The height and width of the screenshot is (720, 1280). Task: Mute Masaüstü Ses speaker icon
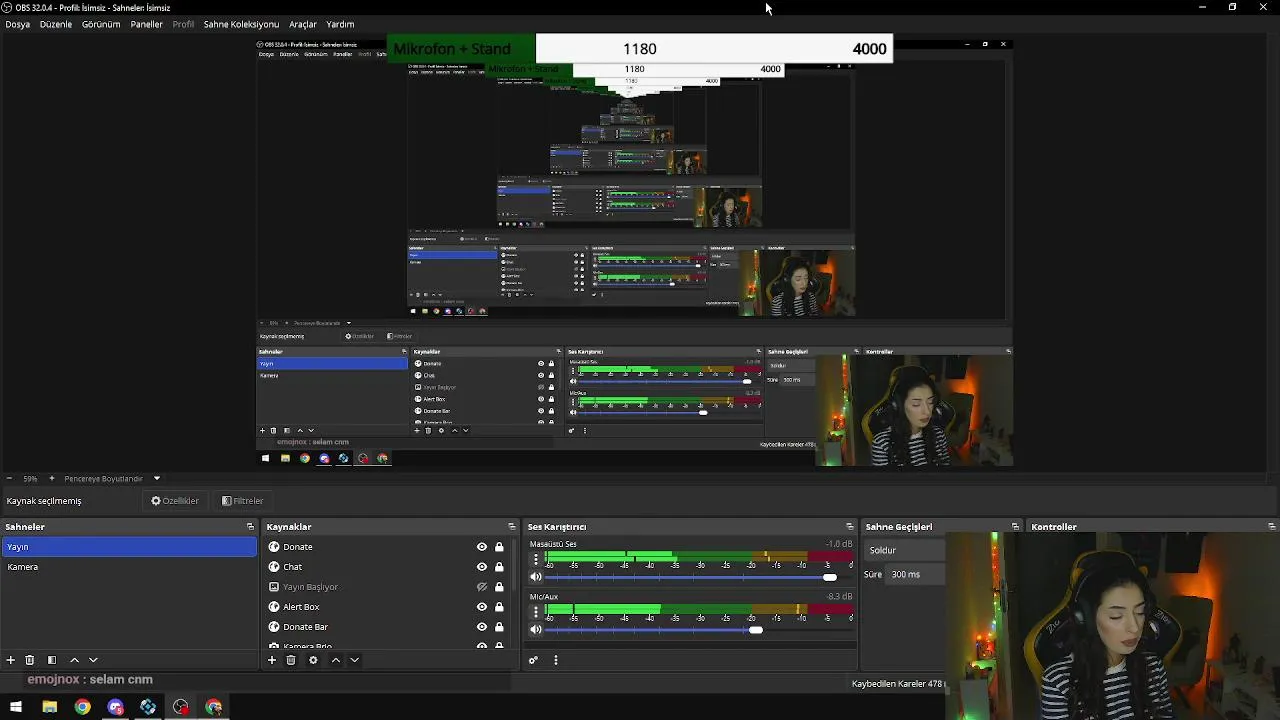tap(536, 577)
